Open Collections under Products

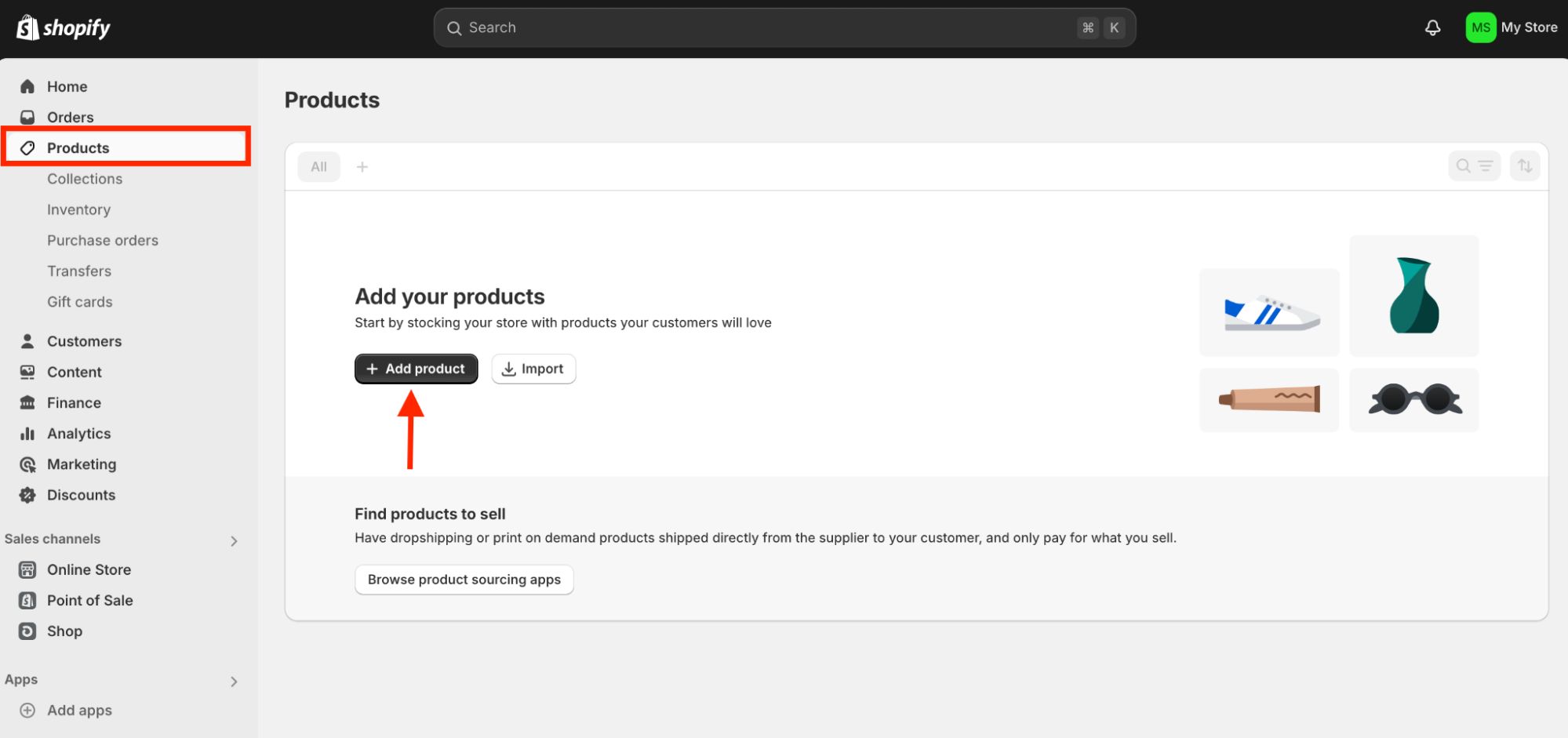tap(85, 179)
